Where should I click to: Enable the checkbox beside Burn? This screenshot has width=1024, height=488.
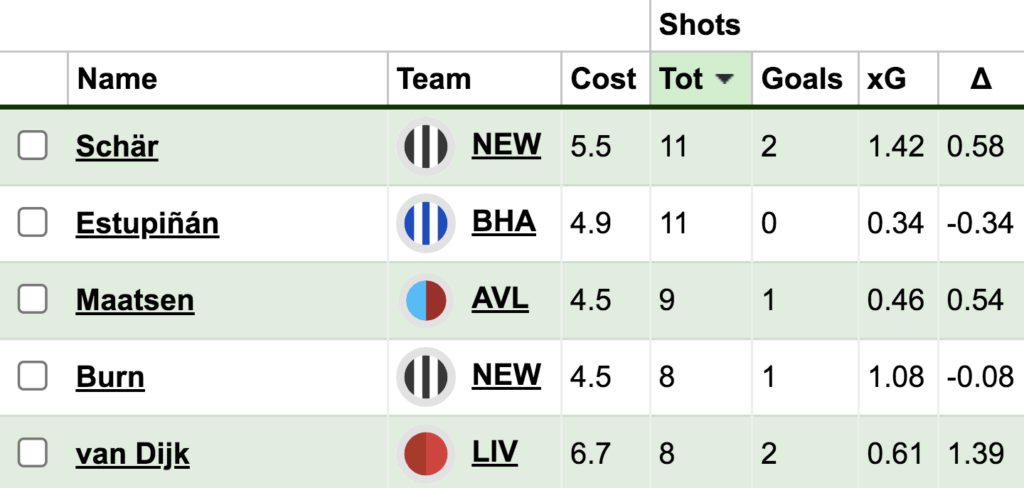(x=33, y=376)
